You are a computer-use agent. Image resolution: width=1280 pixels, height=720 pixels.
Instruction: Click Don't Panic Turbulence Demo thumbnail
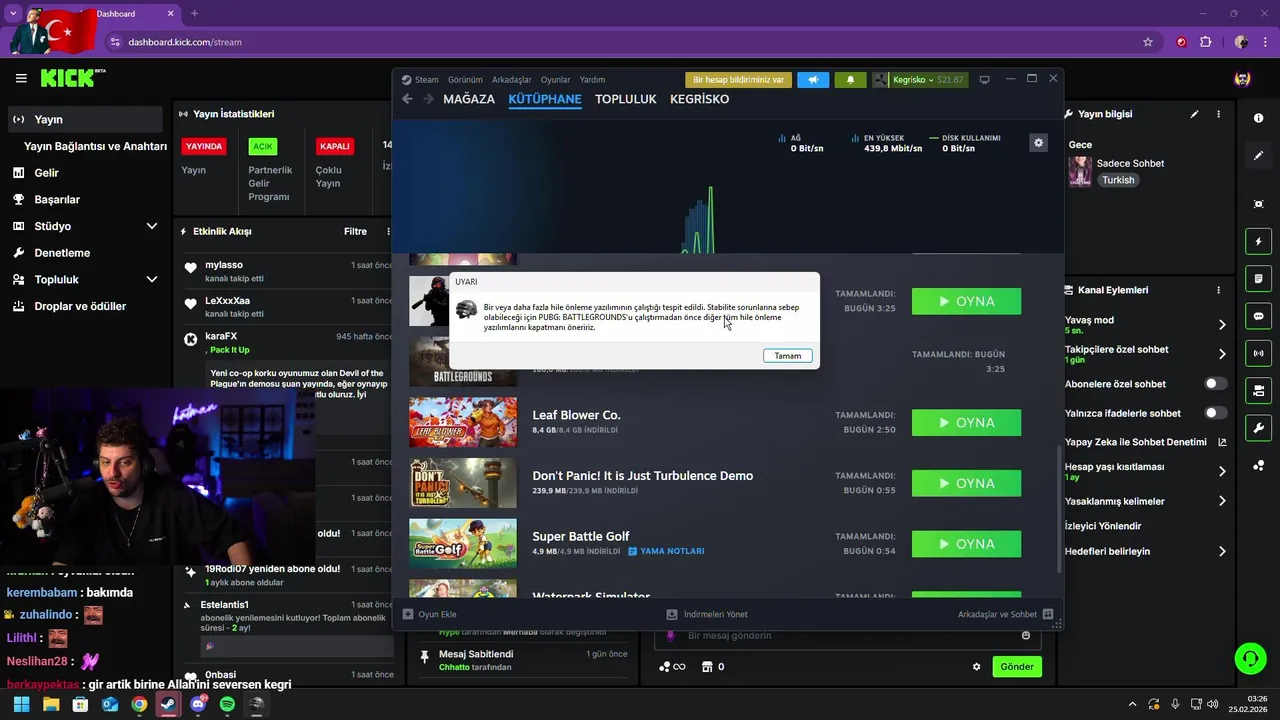point(463,483)
